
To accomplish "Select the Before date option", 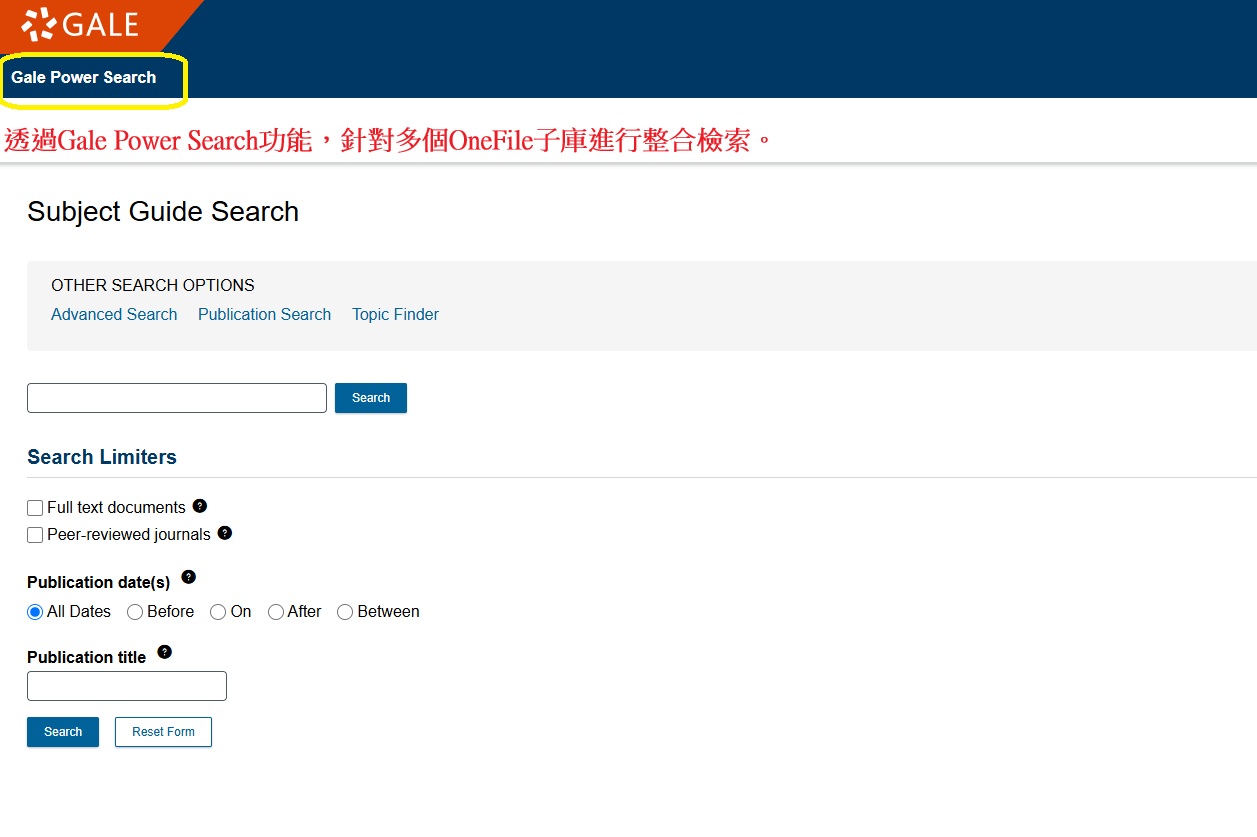I will tap(135, 612).
